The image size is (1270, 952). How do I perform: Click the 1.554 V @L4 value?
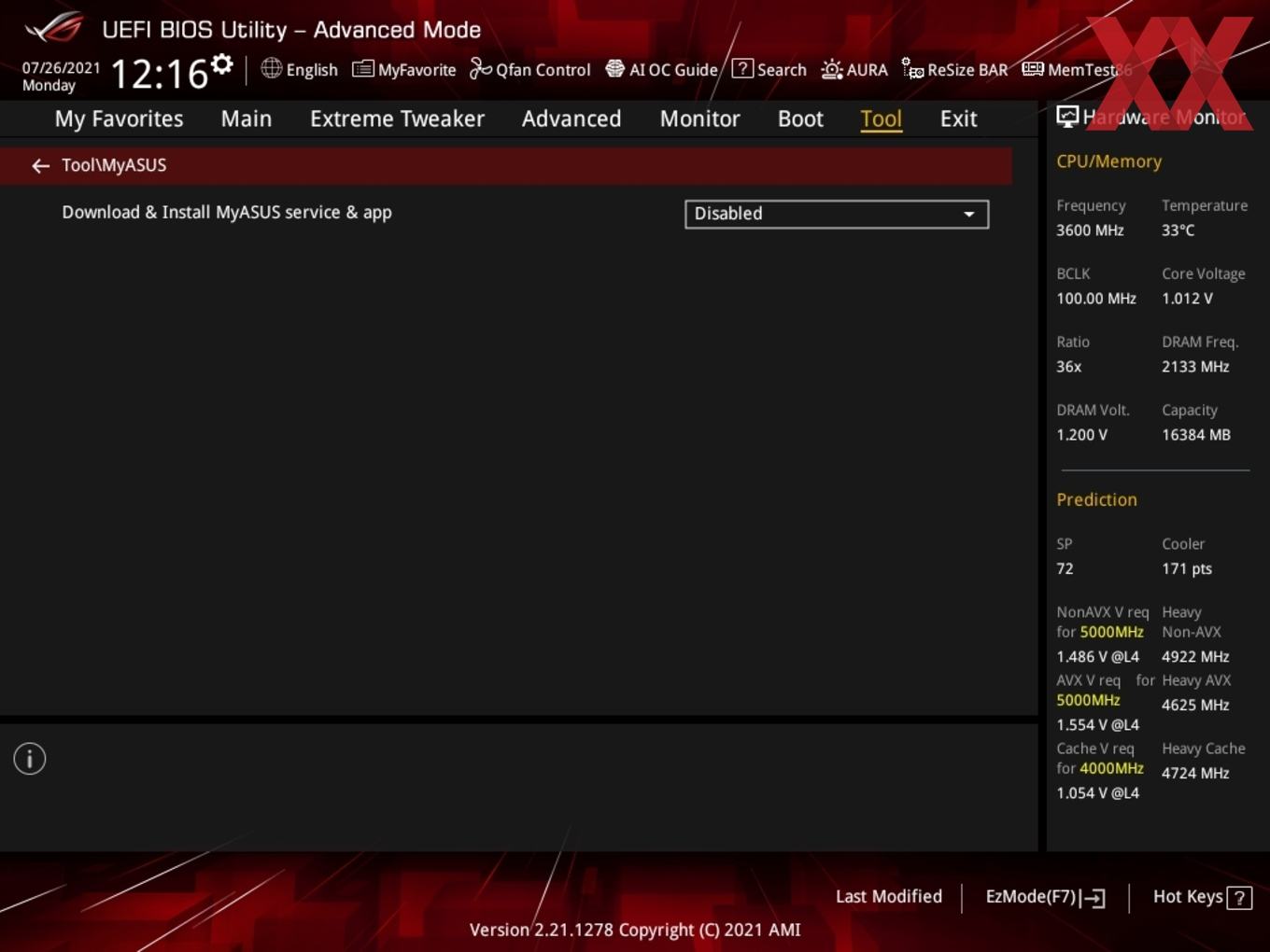(1097, 725)
